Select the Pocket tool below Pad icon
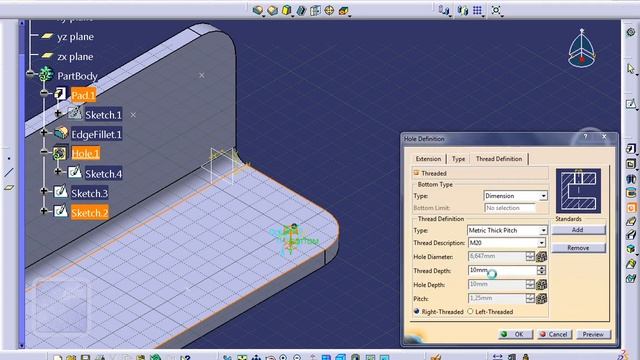 (x=631, y=164)
